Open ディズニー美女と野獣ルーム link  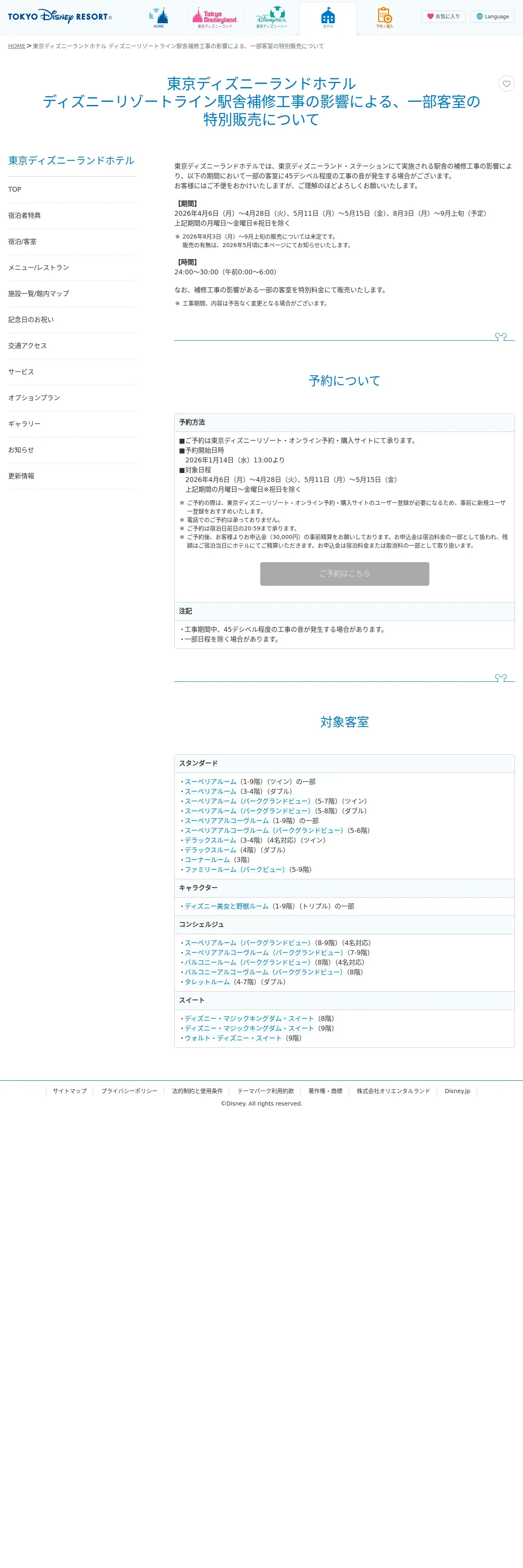pos(226,907)
